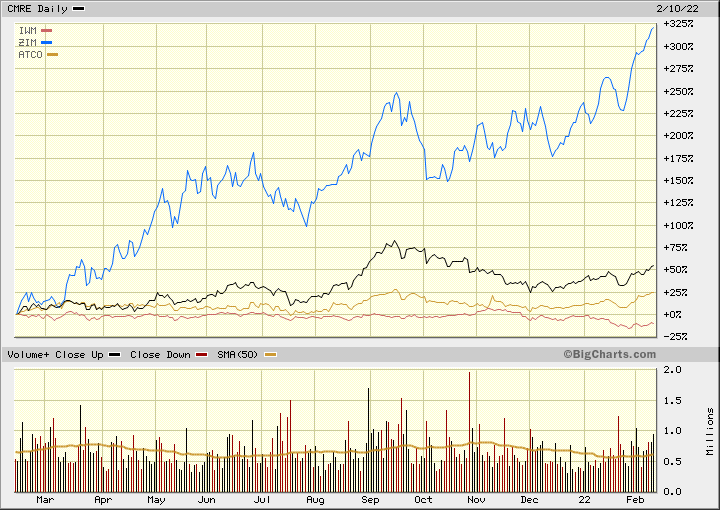Screen dimensions: 720x510
Task: Click the +0% y-axis label
Action: (x=675, y=314)
